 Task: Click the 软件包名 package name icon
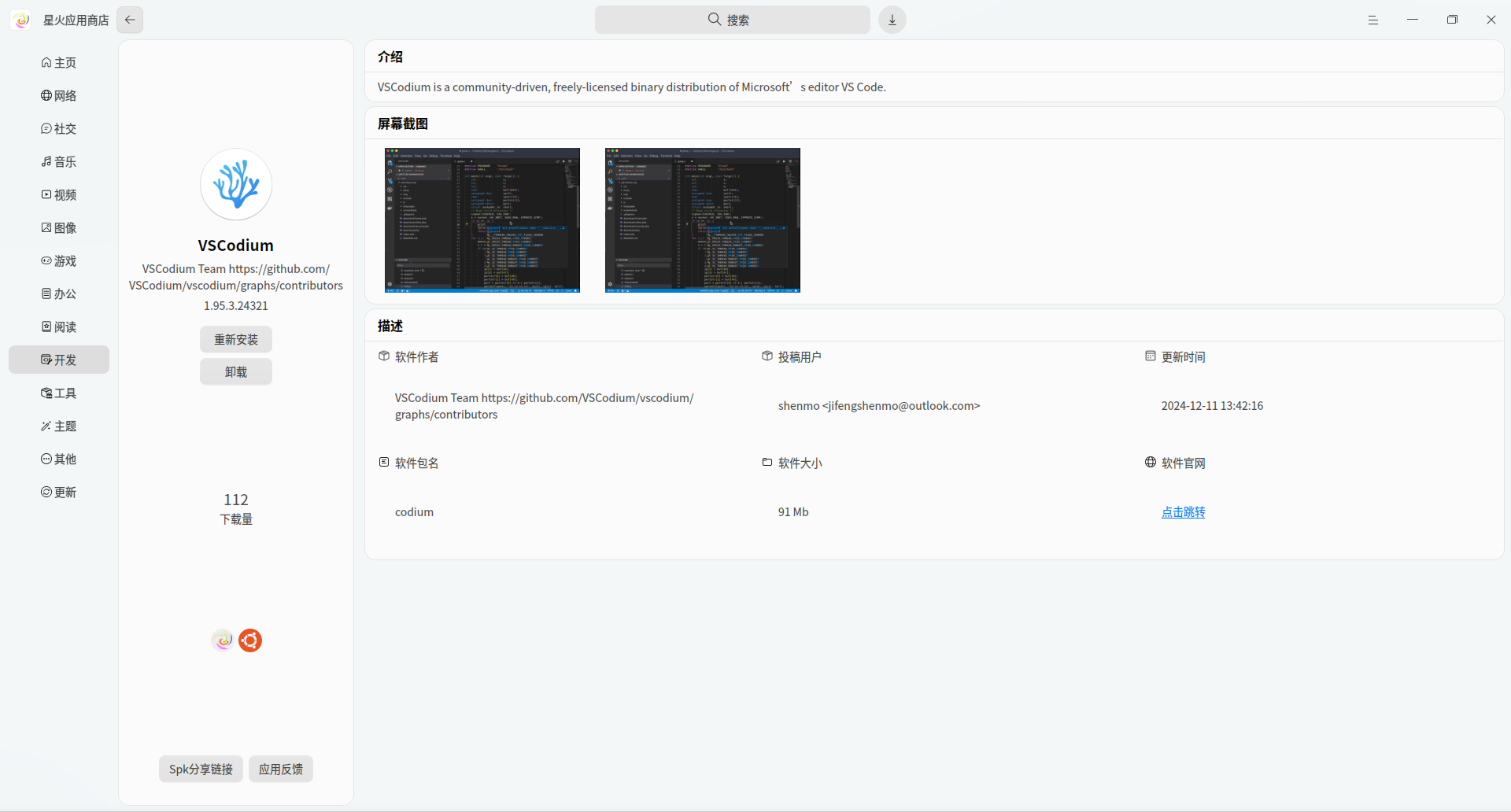click(384, 462)
